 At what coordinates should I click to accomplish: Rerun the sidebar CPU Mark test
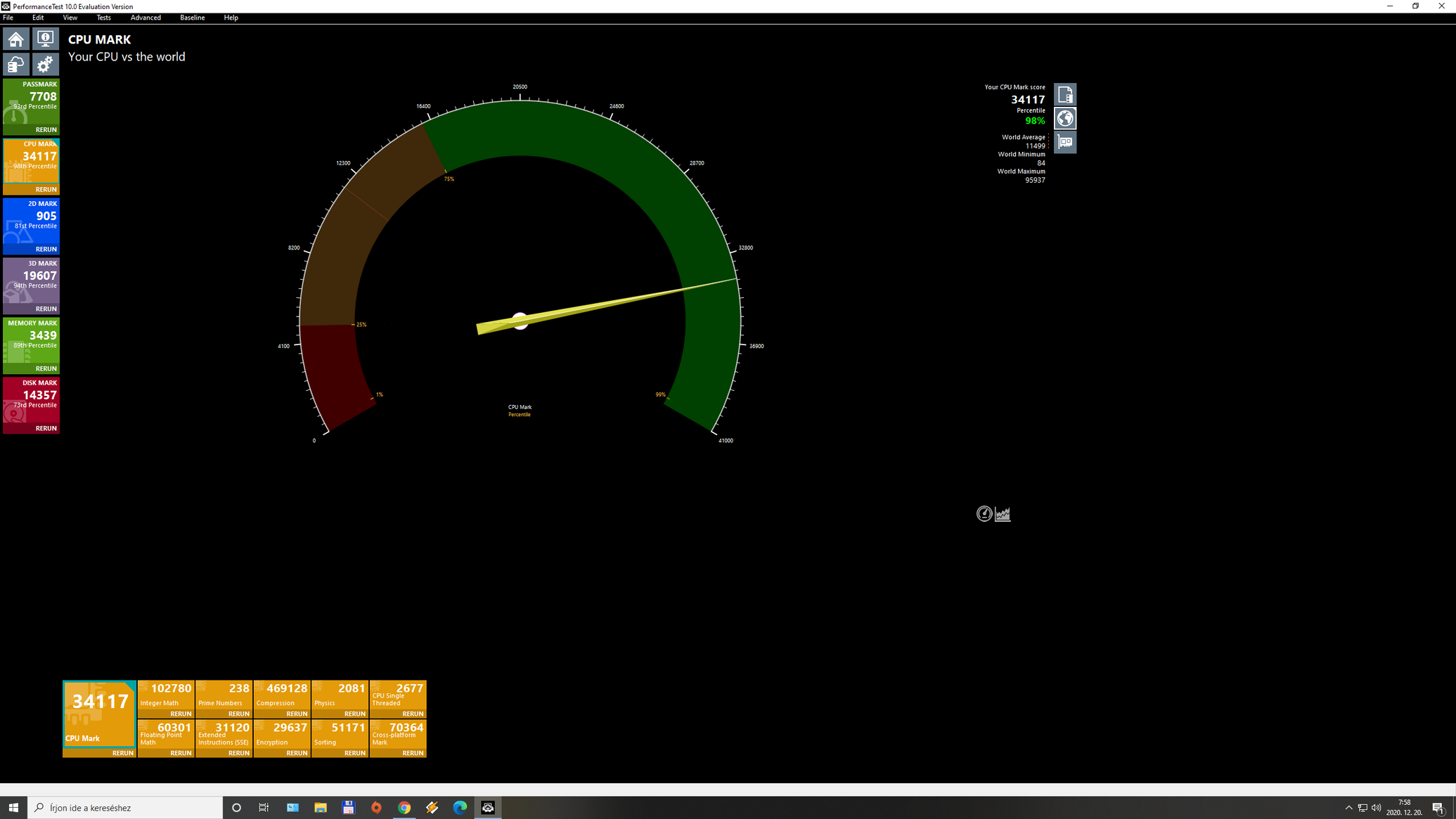[x=46, y=190]
